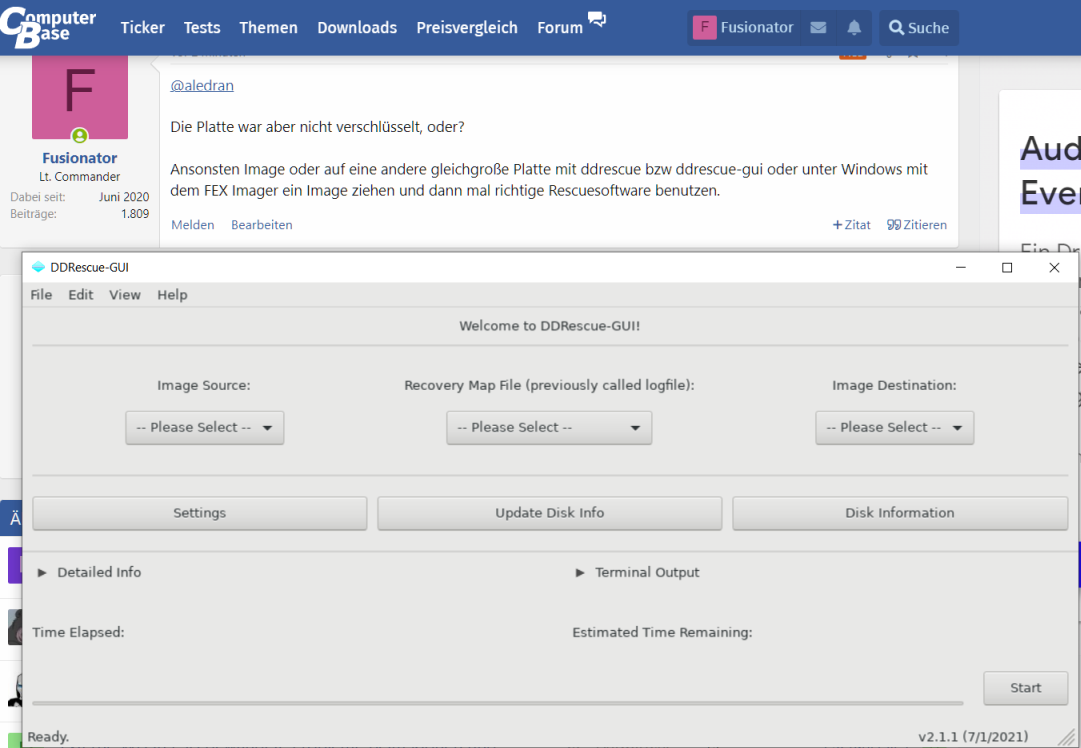Close the DDRescue-GUI window
Viewport: 1081px width, 748px height.
(x=1054, y=267)
